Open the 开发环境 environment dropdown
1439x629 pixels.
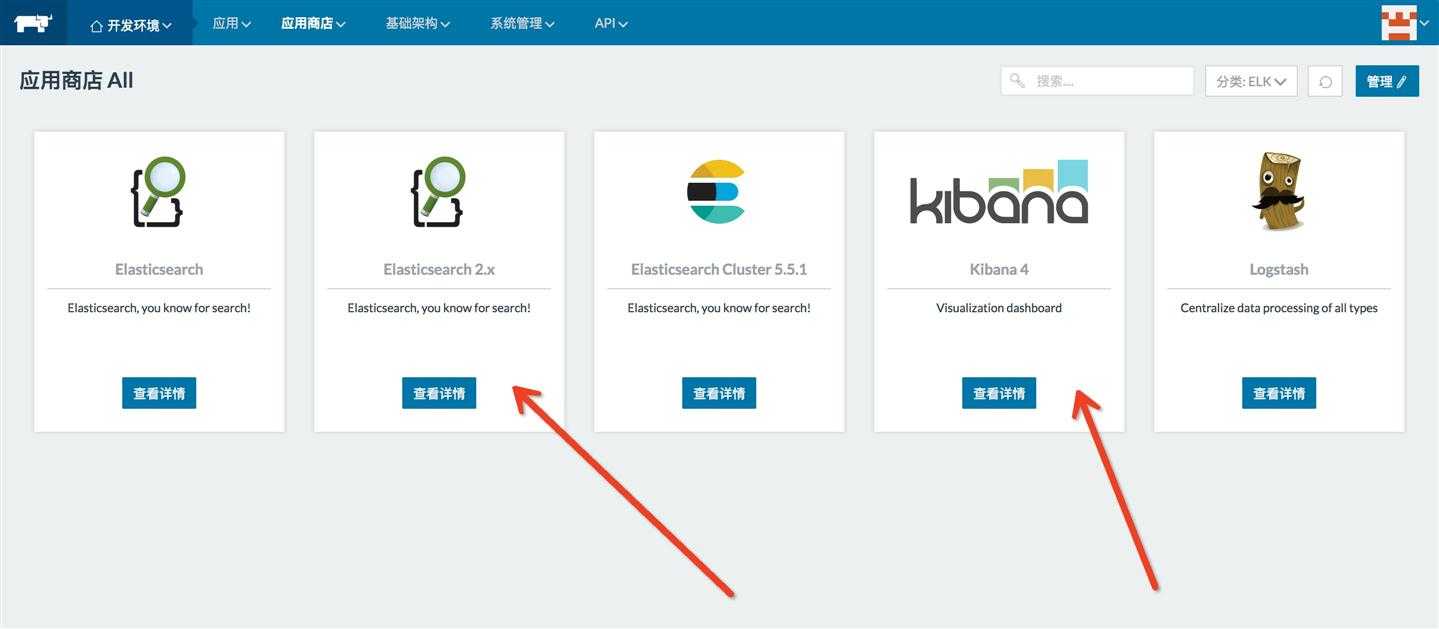(x=130, y=24)
